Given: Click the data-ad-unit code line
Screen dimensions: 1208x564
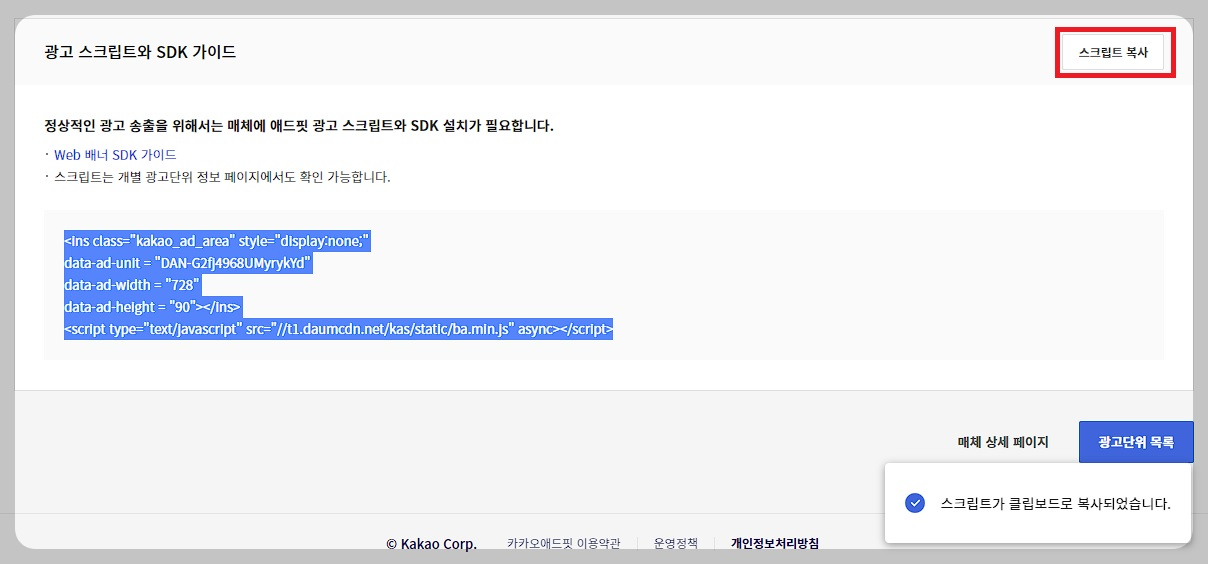Looking at the screenshot, I should pos(188,264).
